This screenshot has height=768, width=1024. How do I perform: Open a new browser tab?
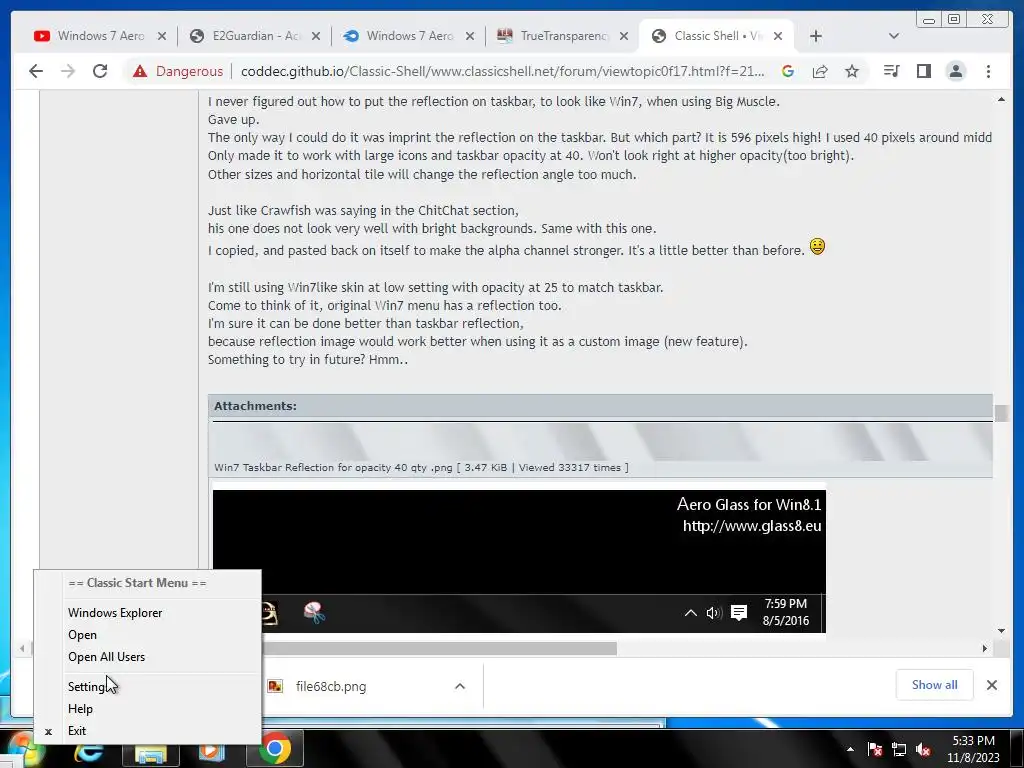coord(816,37)
